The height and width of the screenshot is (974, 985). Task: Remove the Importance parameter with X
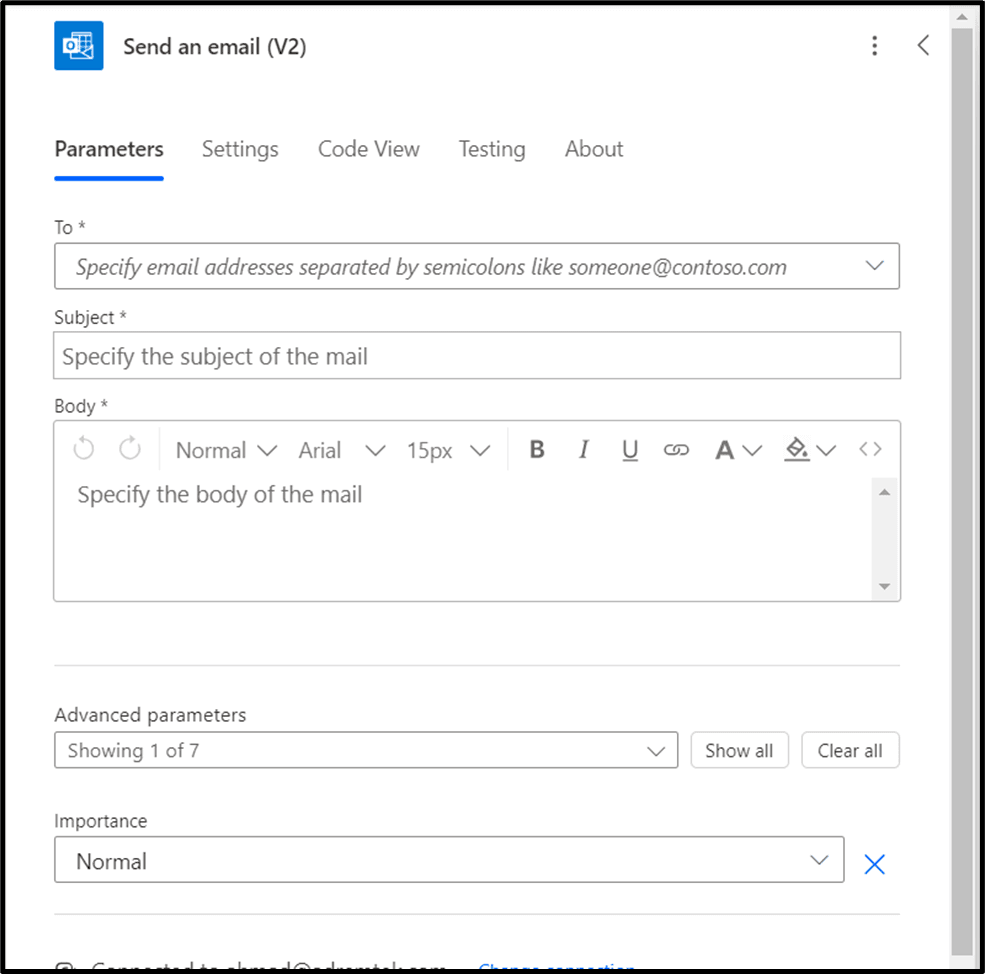pos(874,864)
